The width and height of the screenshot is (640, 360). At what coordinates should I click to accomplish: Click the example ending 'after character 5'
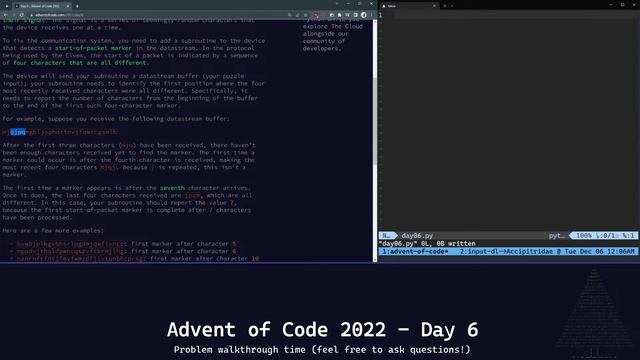tap(126, 244)
